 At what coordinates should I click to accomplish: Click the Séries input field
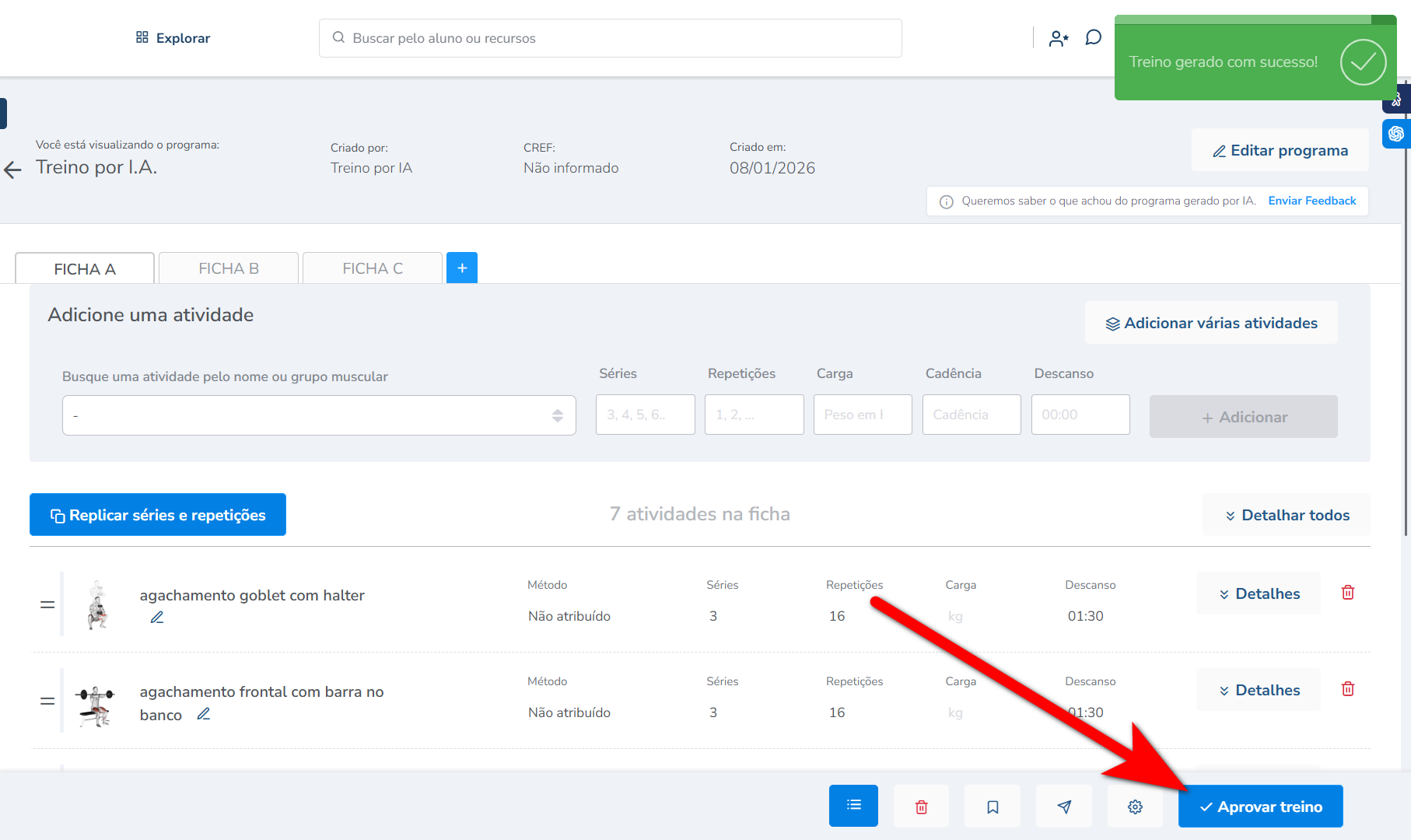click(x=645, y=415)
